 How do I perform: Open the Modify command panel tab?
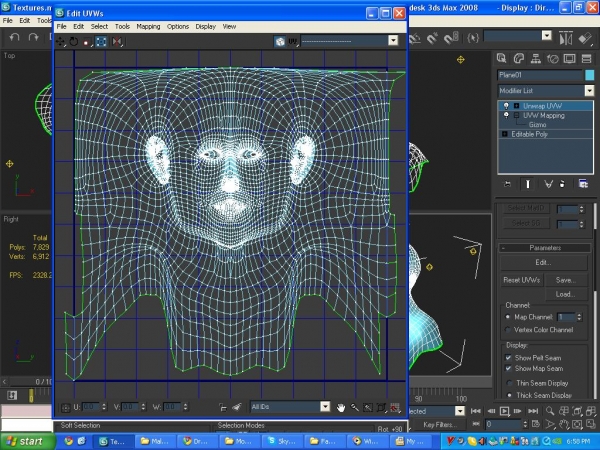[518, 58]
